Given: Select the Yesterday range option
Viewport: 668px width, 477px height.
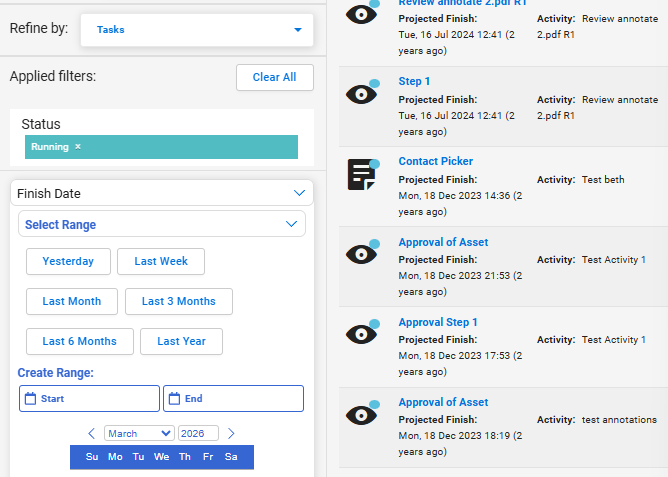Looking at the screenshot, I should (68, 261).
